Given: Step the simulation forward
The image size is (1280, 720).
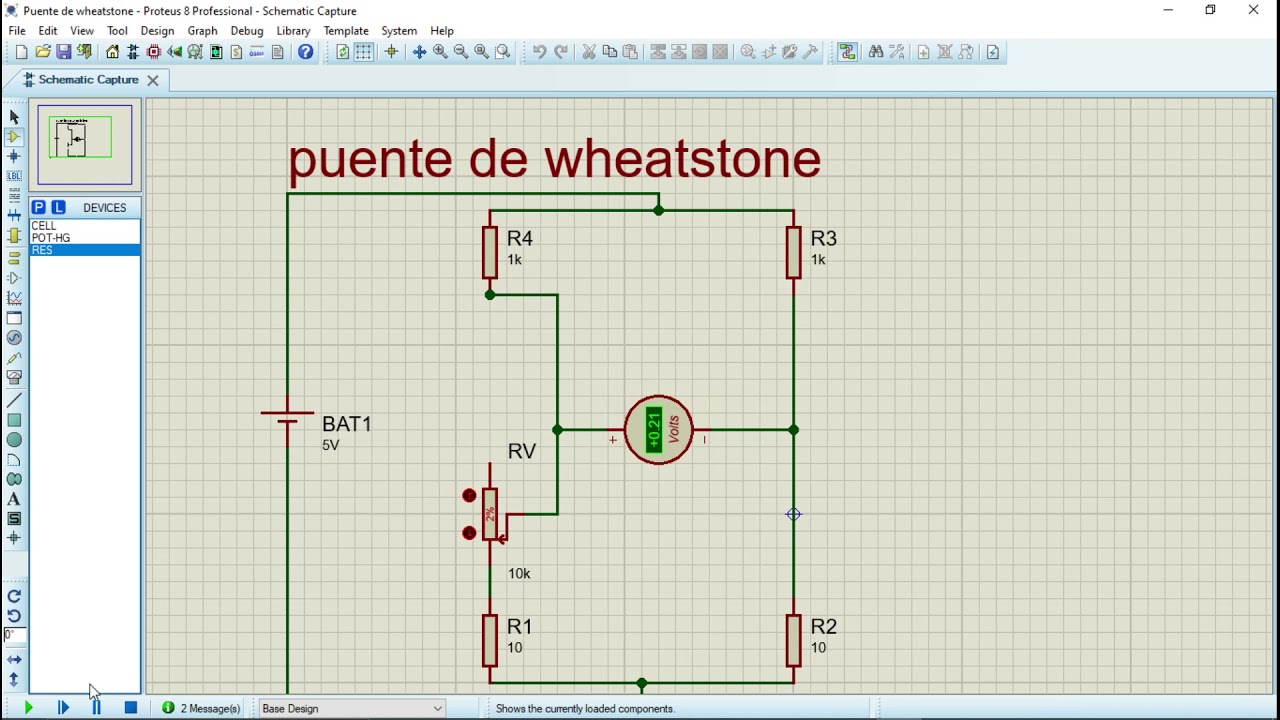Looking at the screenshot, I should [63, 708].
